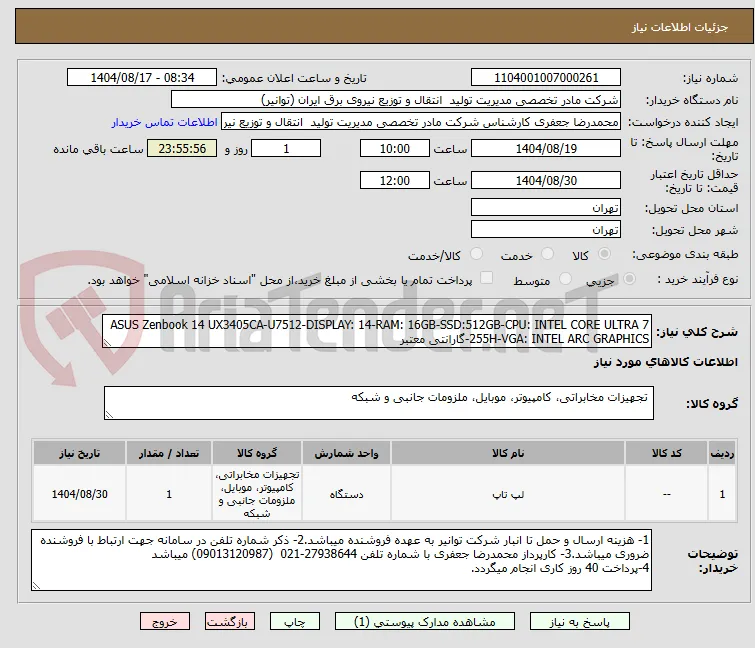Click the 'چاپ' print button
This screenshot has width=755, height=648.
294,622
